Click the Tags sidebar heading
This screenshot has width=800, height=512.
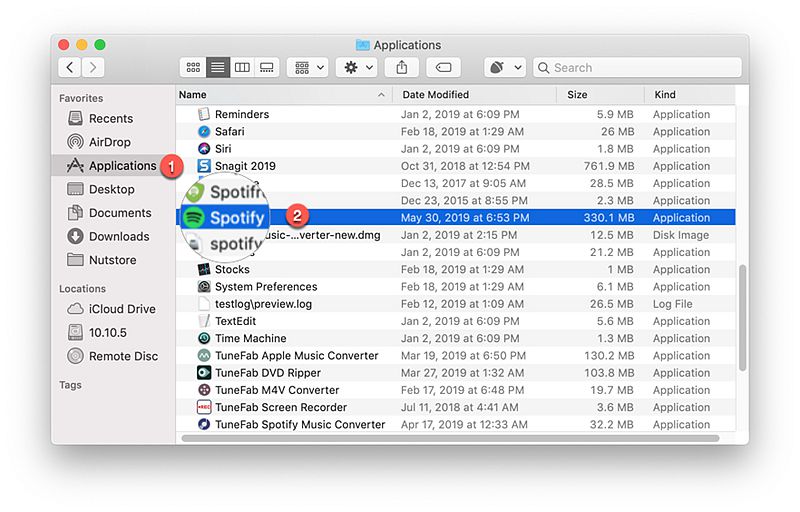coord(70,385)
